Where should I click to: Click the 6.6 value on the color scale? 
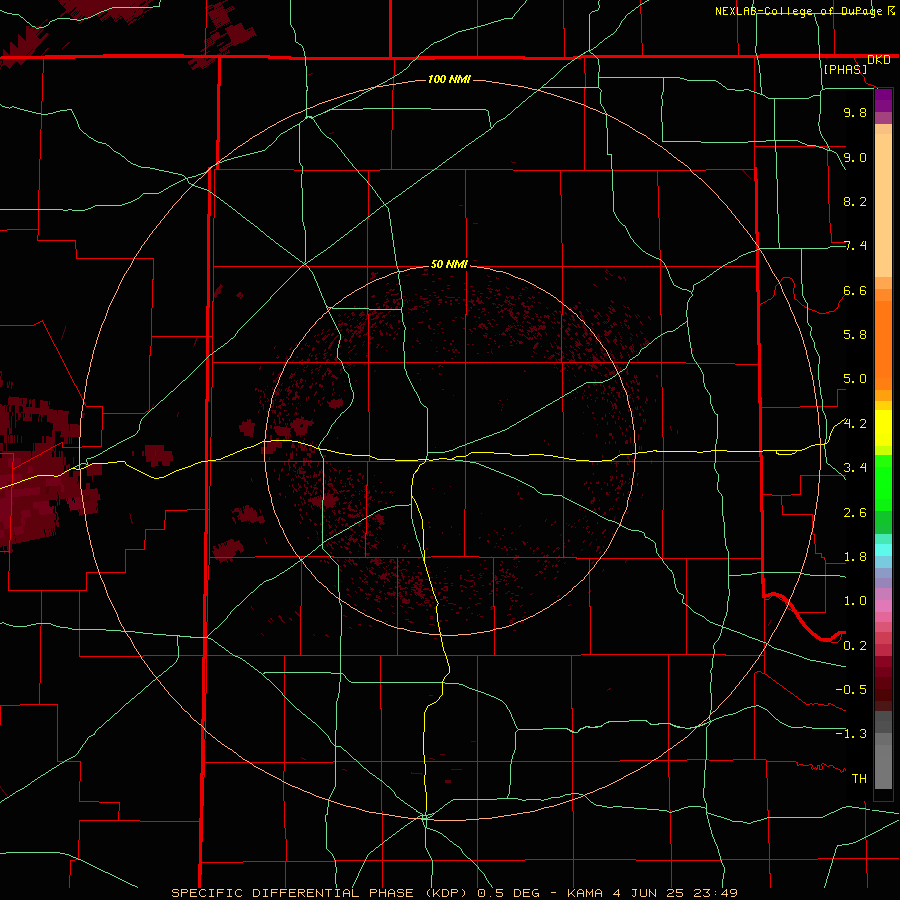tap(855, 290)
